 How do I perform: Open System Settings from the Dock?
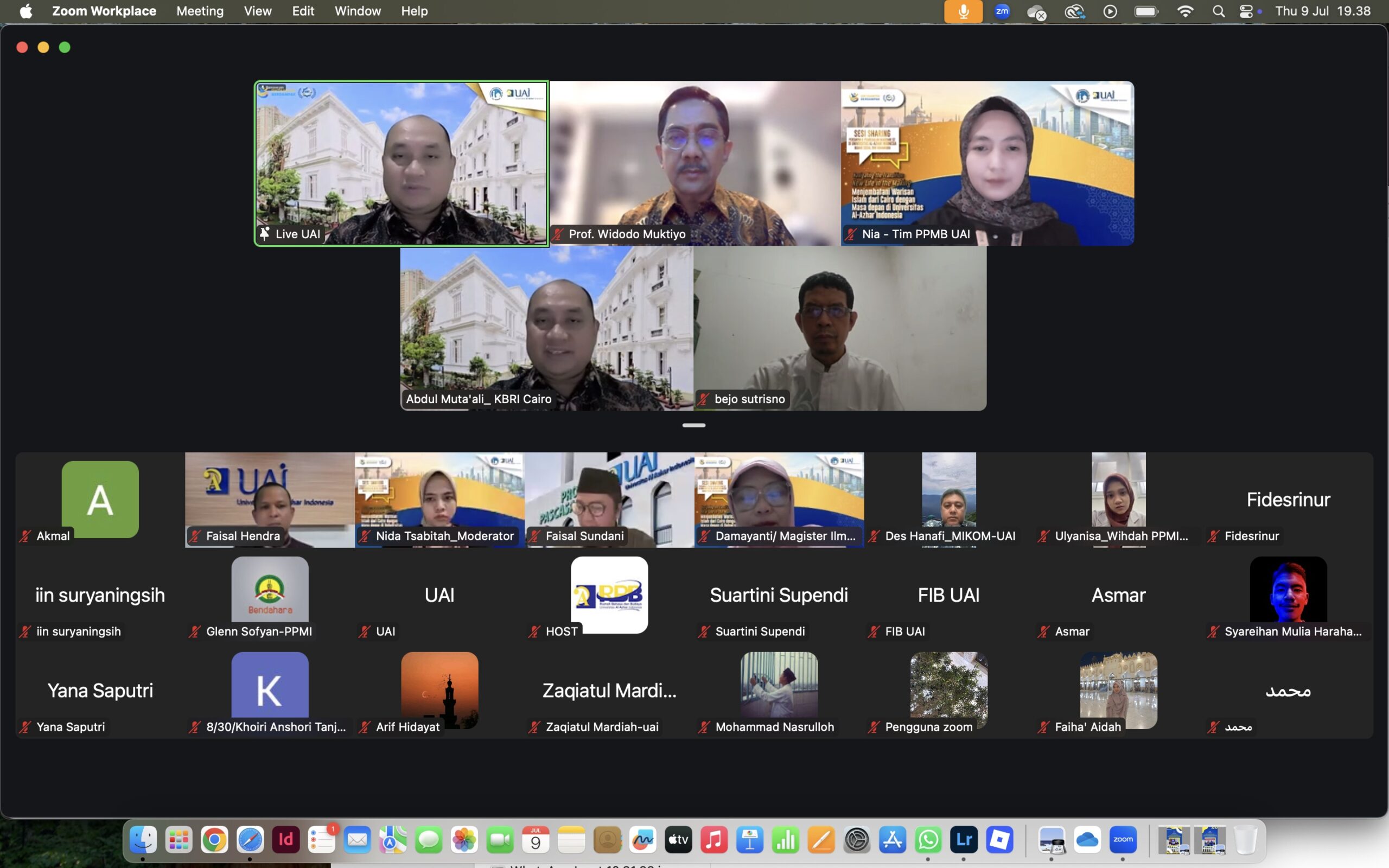[857, 840]
